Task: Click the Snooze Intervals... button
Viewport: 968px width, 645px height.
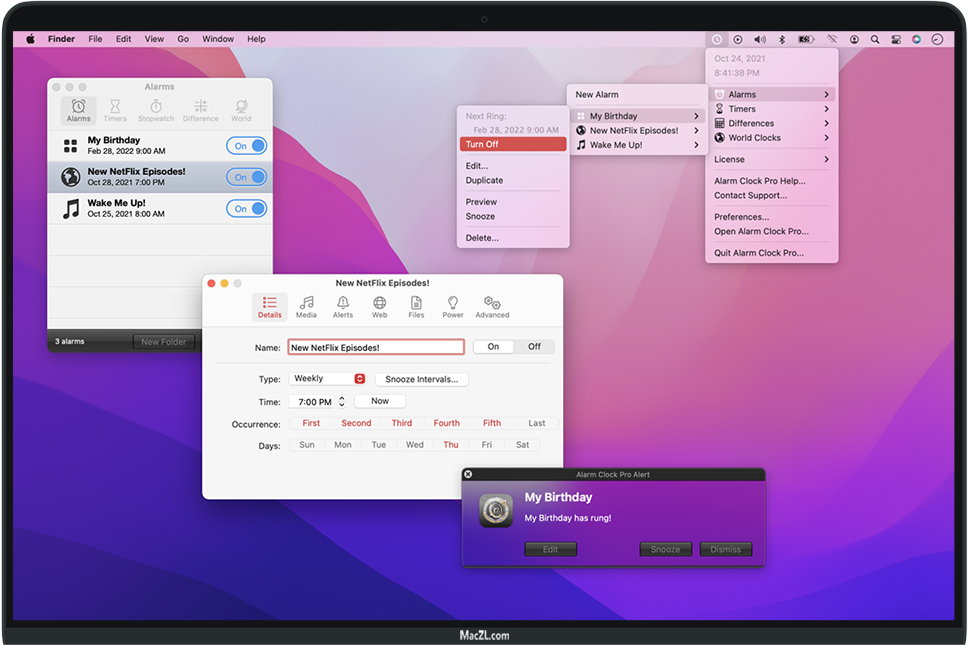Action: (421, 379)
